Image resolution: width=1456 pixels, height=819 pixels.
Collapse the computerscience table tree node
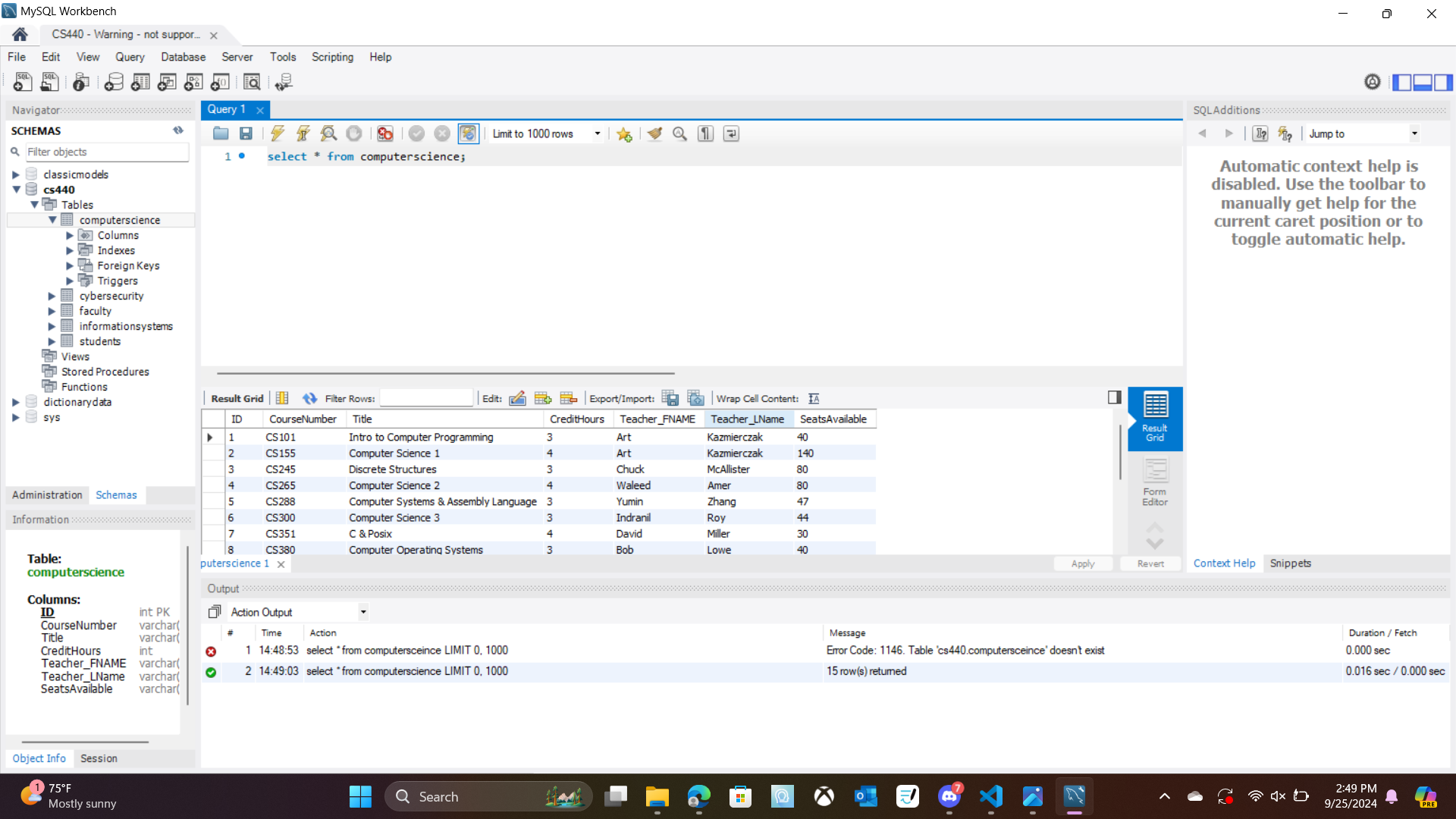52,220
